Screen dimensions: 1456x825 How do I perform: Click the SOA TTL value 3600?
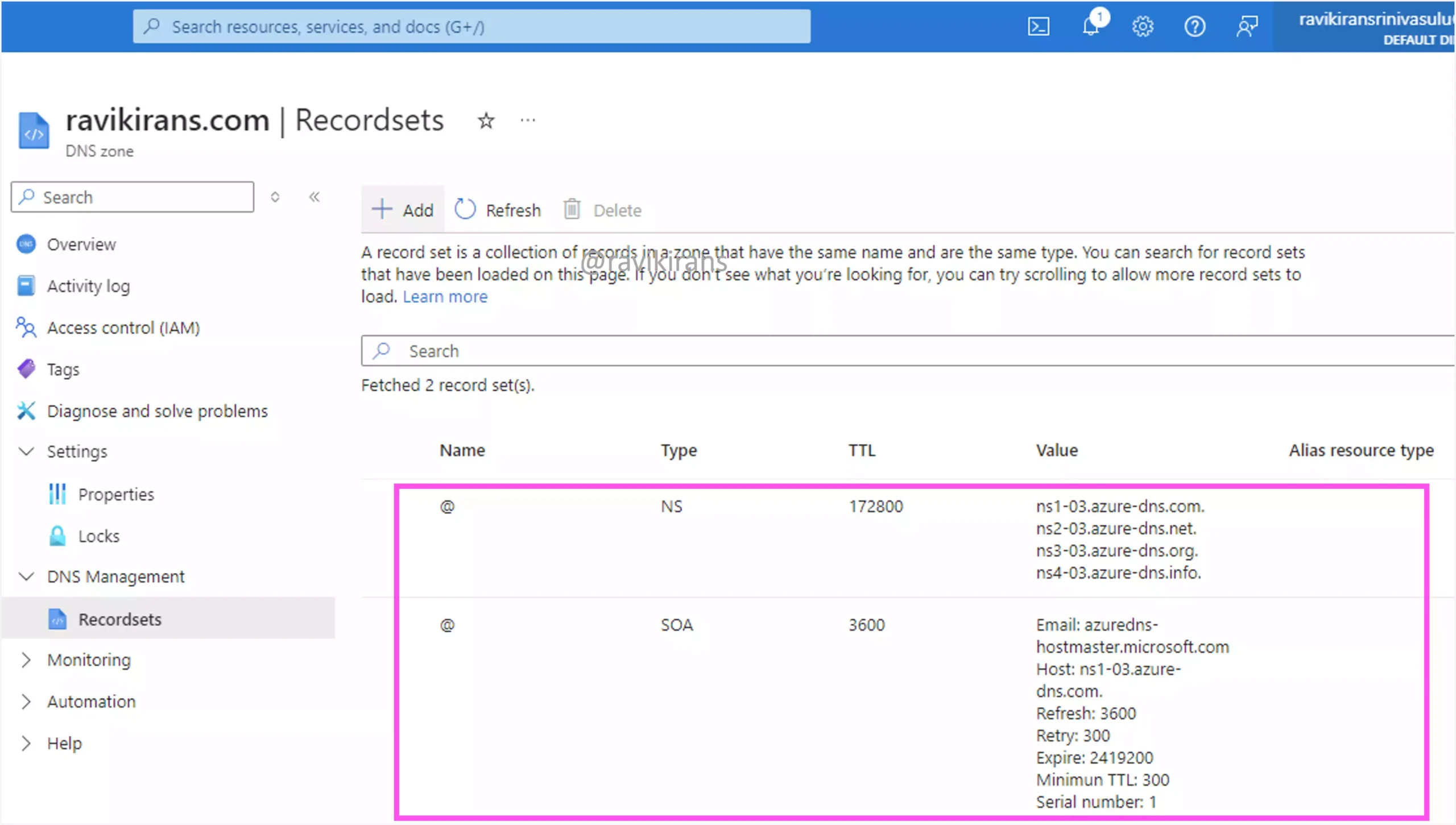tap(867, 625)
